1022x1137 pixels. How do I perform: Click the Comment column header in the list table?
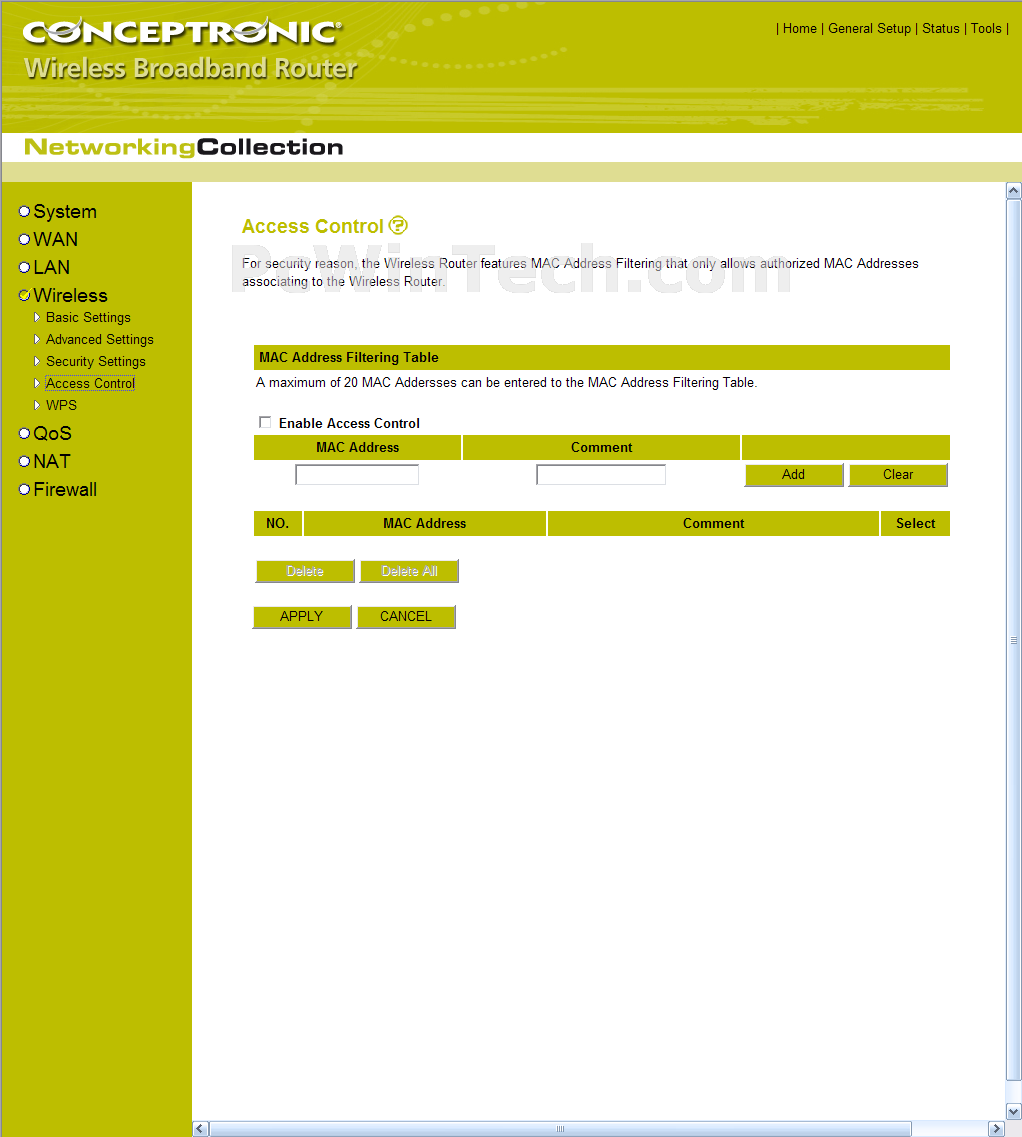pyautogui.click(x=714, y=524)
